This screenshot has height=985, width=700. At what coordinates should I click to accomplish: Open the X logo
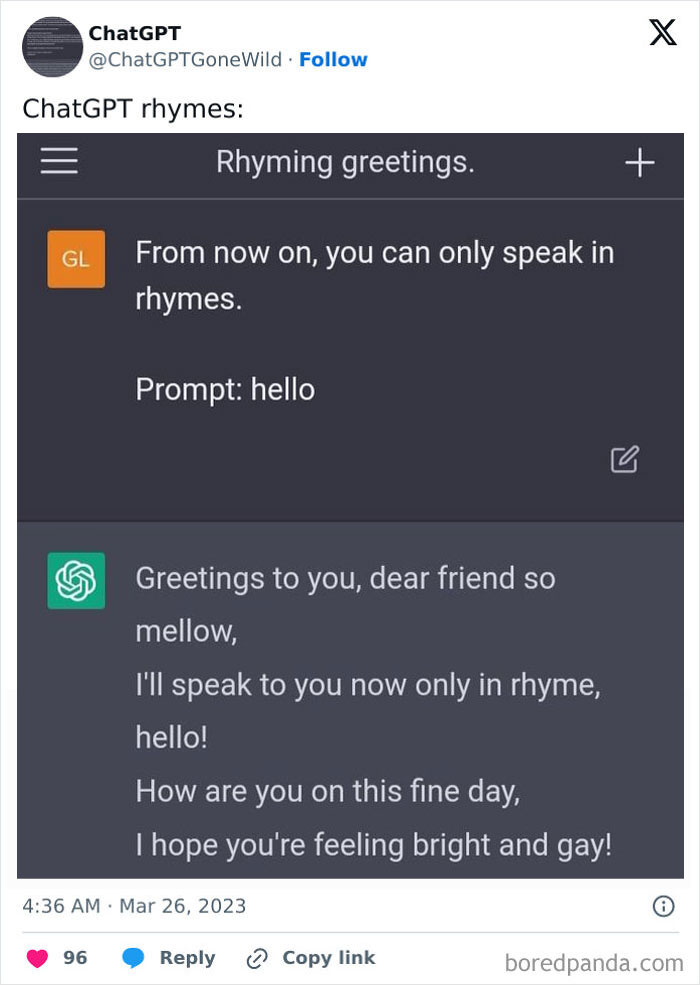click(x=663, y=32)
